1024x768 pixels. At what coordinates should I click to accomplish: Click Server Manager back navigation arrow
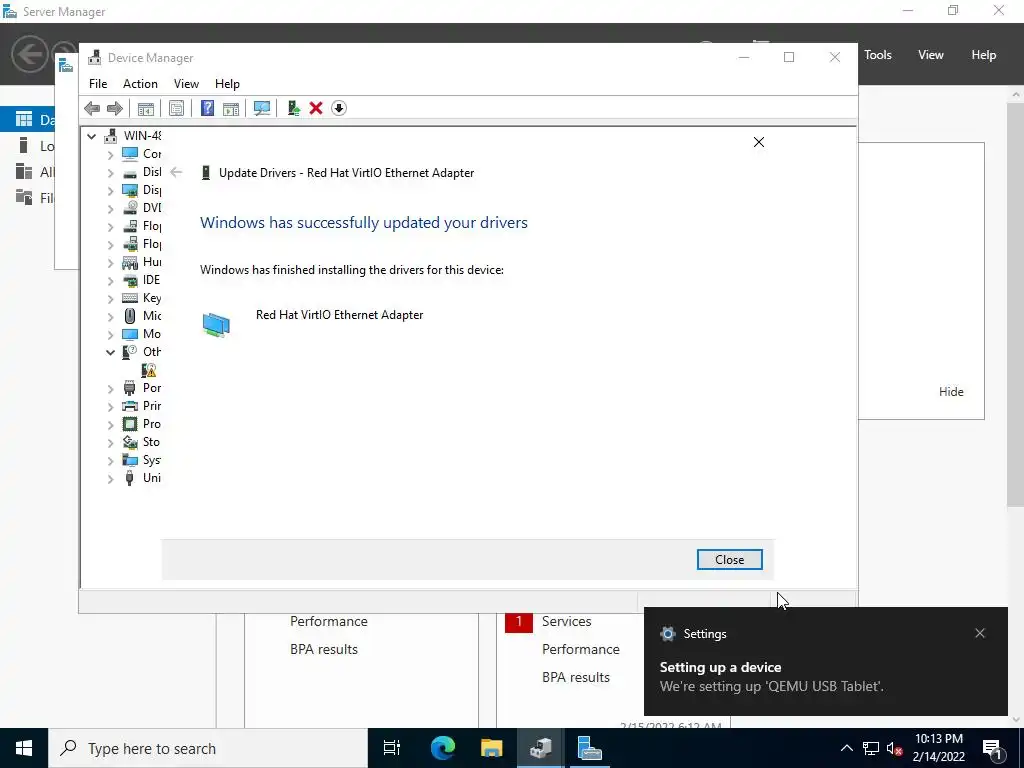(x=29, y=54)
